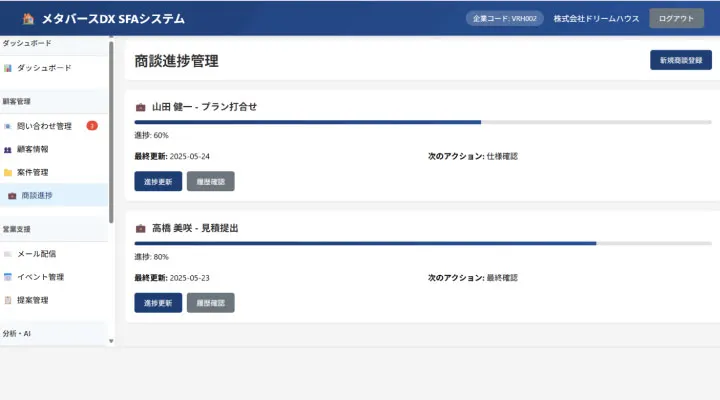Viewport: 720px width, 400px height.
Task: Click the sidebar scroll down arrow
Action: click(x=111, y=341)
